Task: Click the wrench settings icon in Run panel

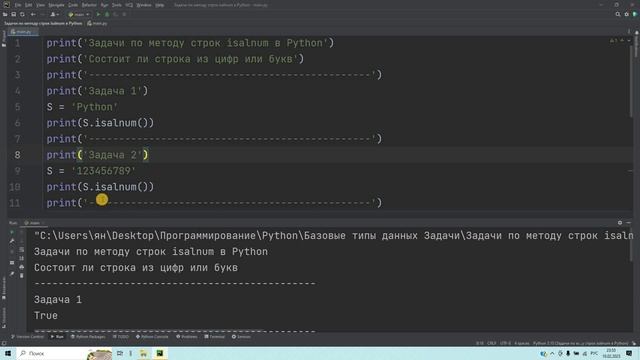Action: point(12,241)
